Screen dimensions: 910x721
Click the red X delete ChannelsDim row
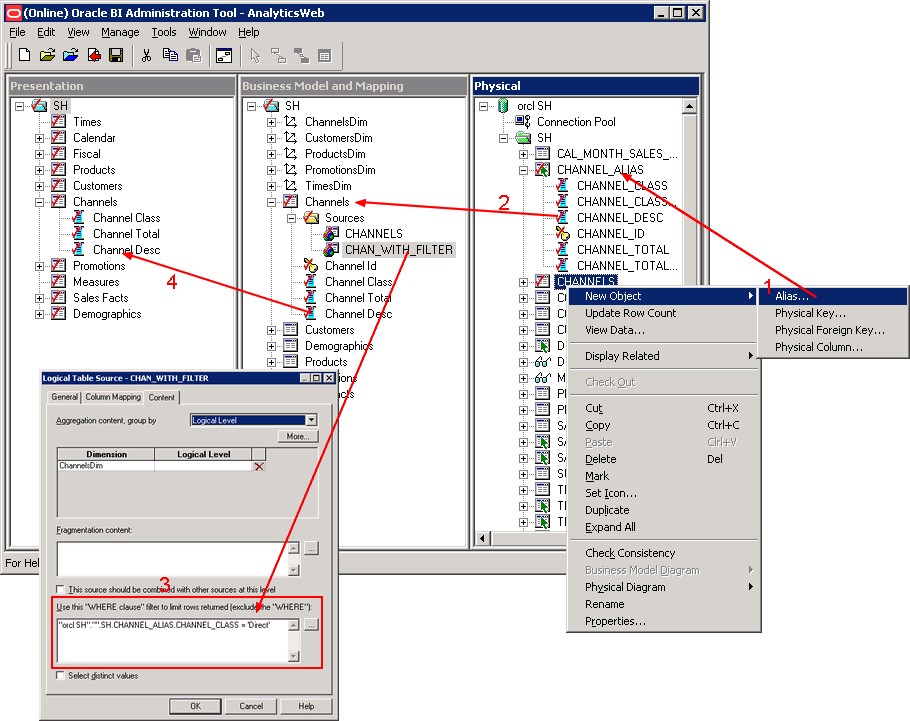pos(259,467)
